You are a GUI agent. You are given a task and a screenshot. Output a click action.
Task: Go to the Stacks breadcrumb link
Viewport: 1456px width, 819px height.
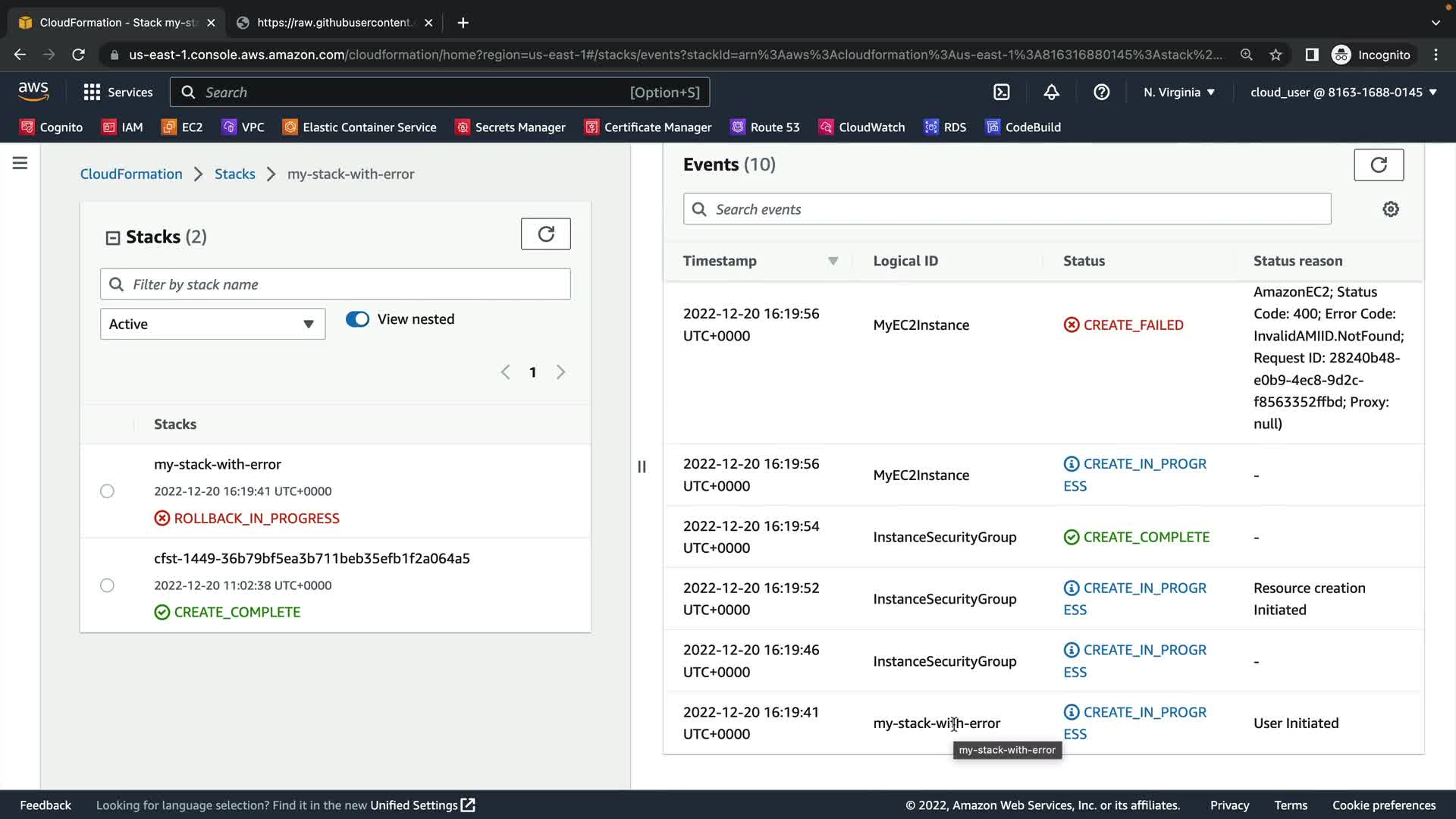tap(234, 174)
